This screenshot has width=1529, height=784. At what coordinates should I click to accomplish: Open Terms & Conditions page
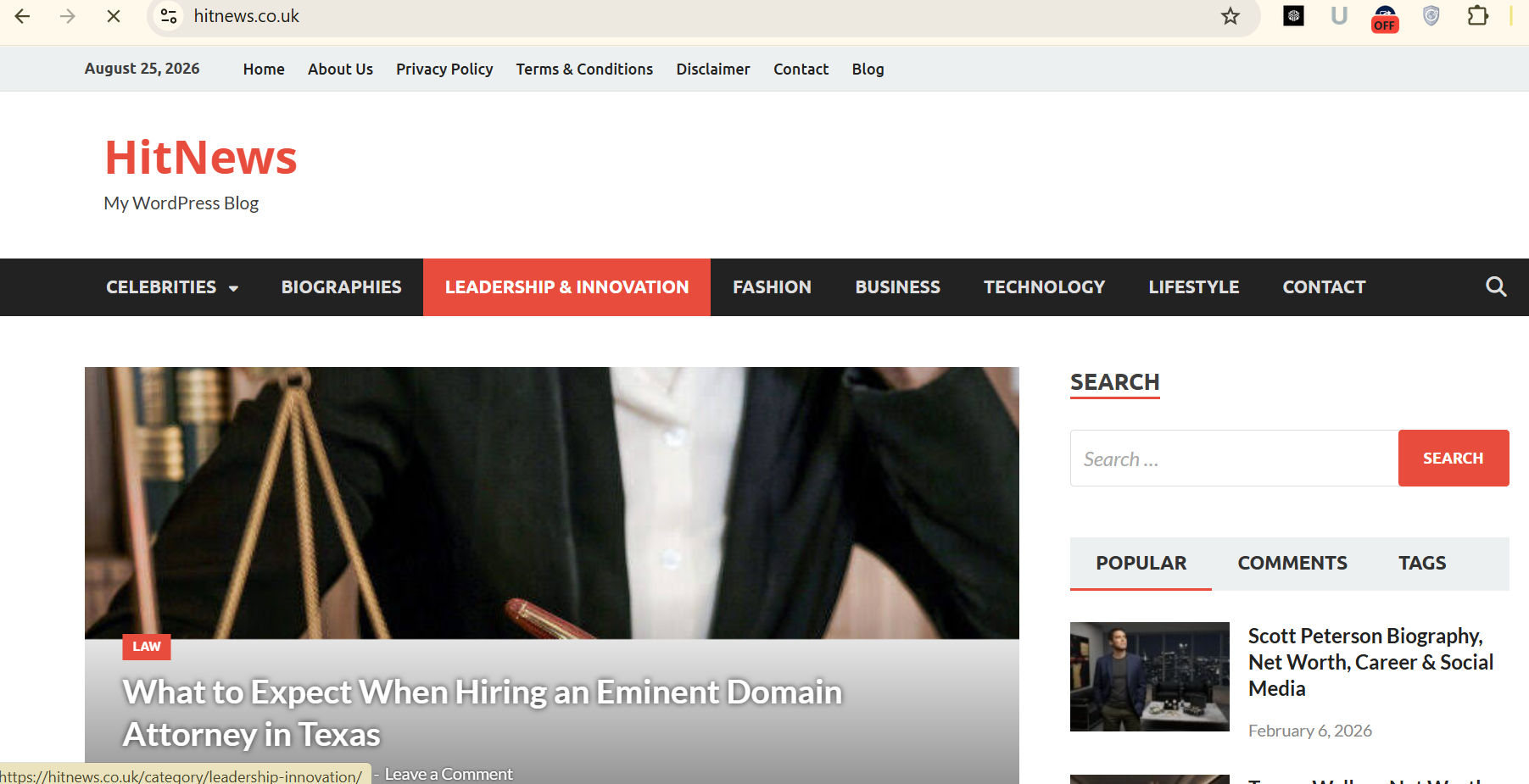pyautogui.click(x=584, y=70)
